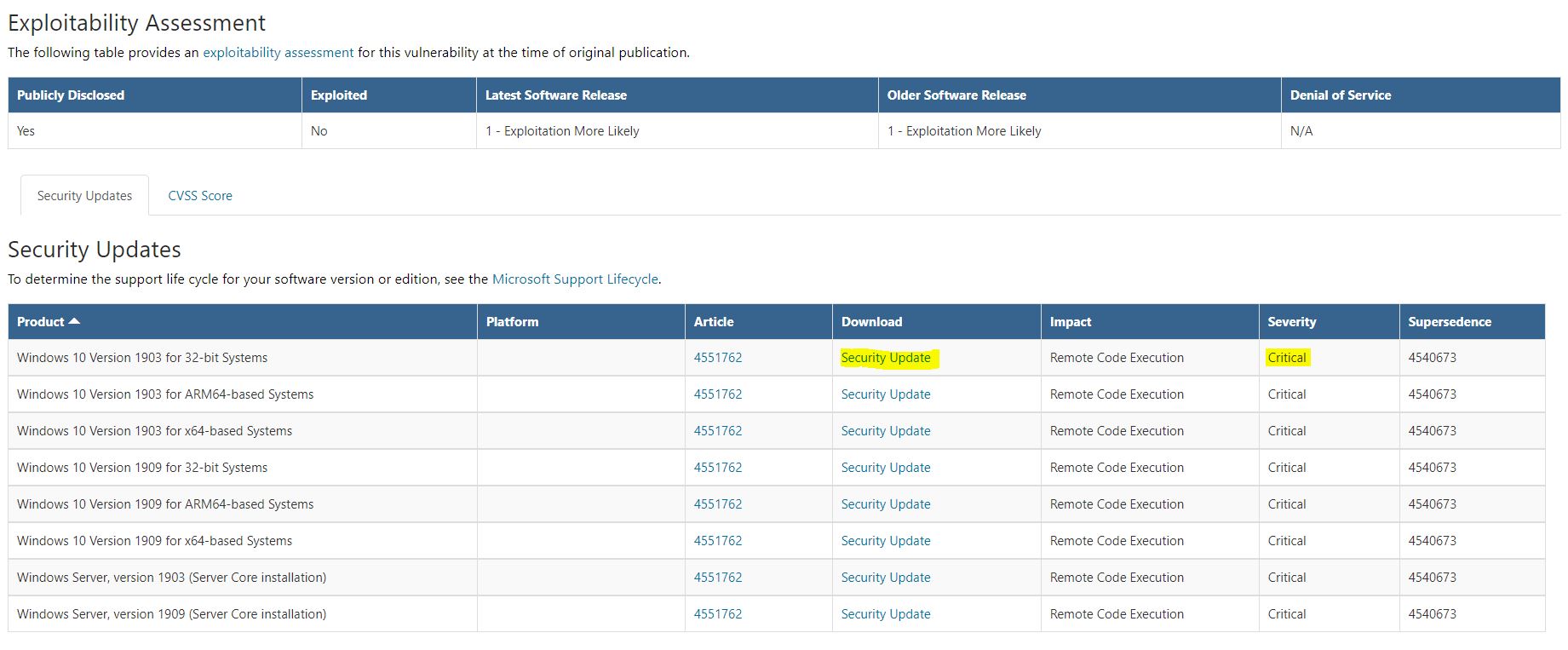Sort table by the Platform column header
The width and height of the screenshot is (1568, 650).
pos(512,322)
